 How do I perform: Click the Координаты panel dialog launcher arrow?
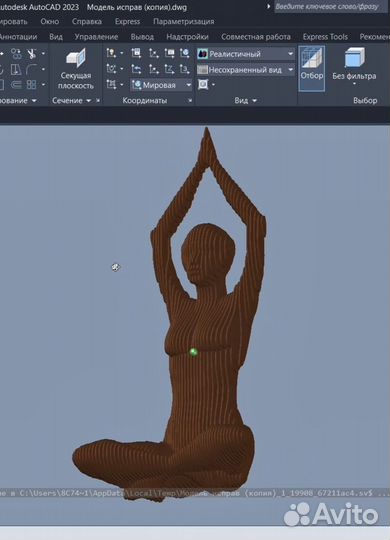190,101
